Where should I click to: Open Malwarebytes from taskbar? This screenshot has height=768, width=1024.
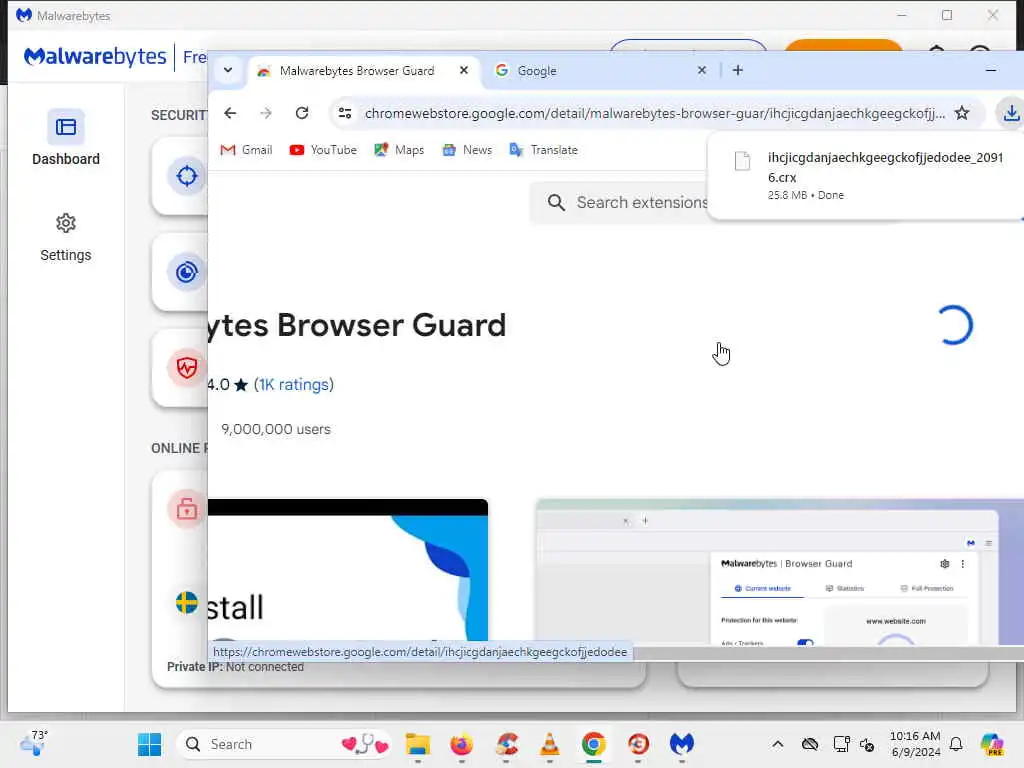[x=682, y=744]
